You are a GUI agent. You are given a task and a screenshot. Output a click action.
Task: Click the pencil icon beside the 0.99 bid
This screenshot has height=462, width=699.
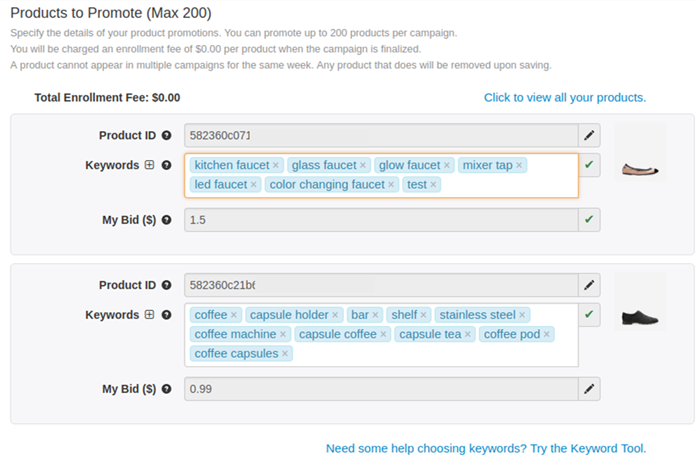[x=589, y=389]
